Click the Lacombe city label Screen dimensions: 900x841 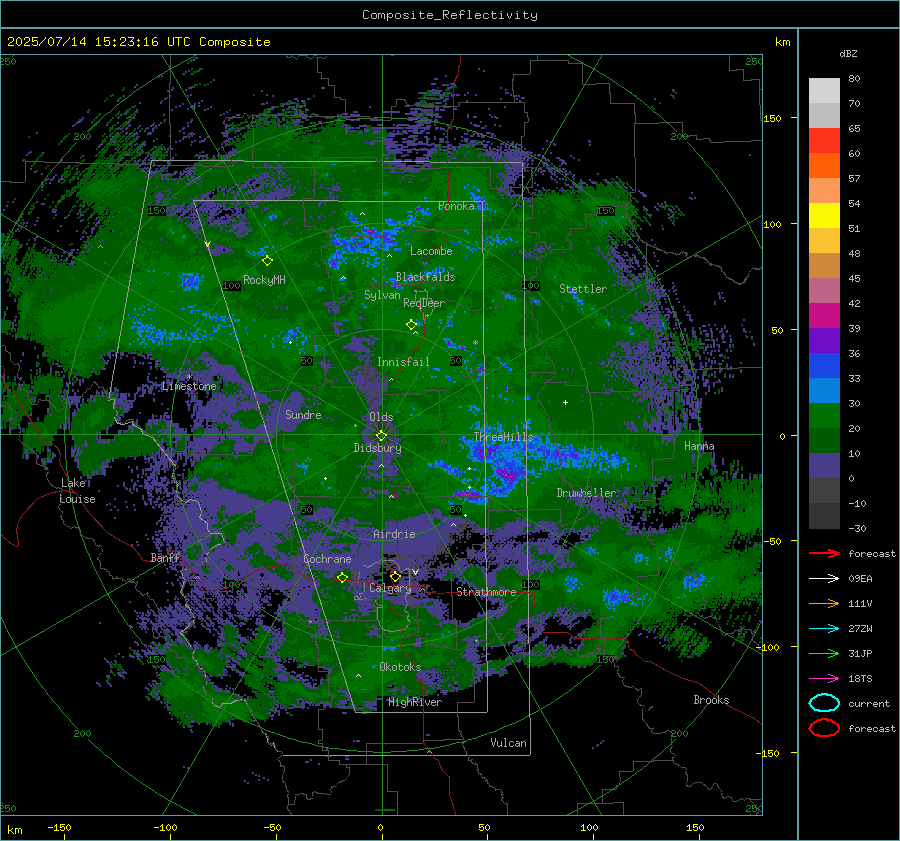(431, 251)
